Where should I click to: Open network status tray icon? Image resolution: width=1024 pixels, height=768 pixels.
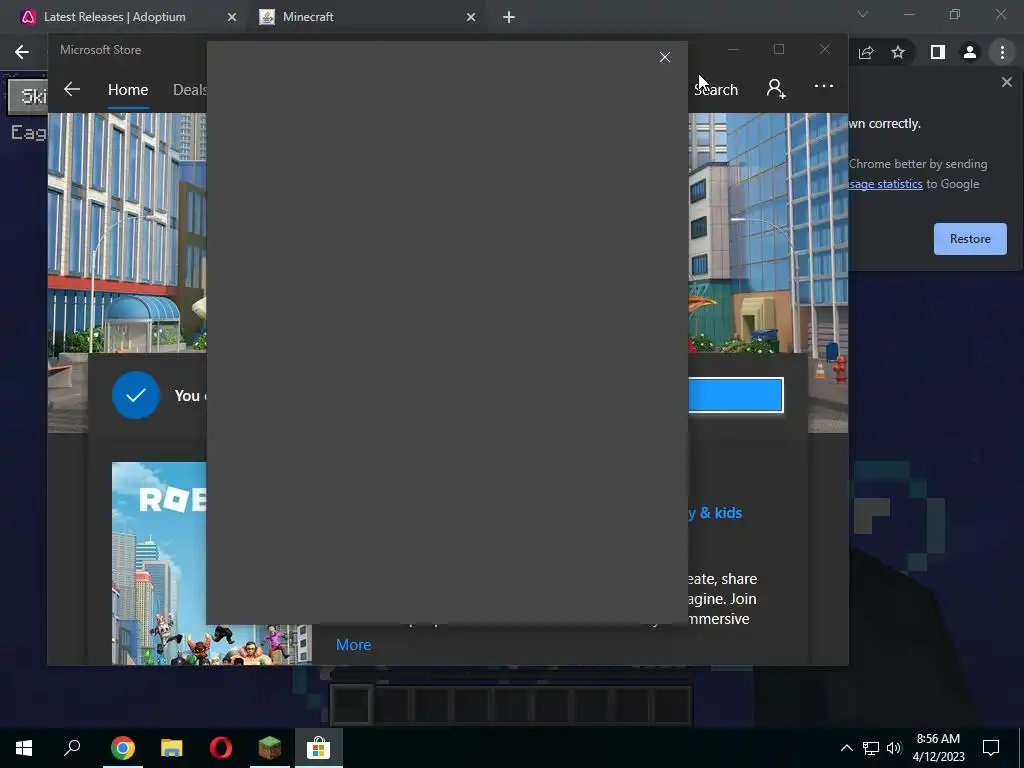(x=871, y=748)
